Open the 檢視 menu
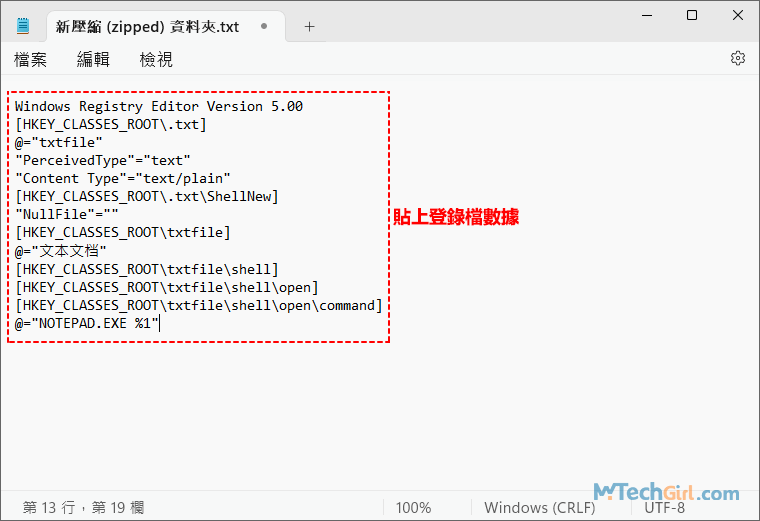The height and width of the screenshot is (521, 760). [x=156, y=60]
